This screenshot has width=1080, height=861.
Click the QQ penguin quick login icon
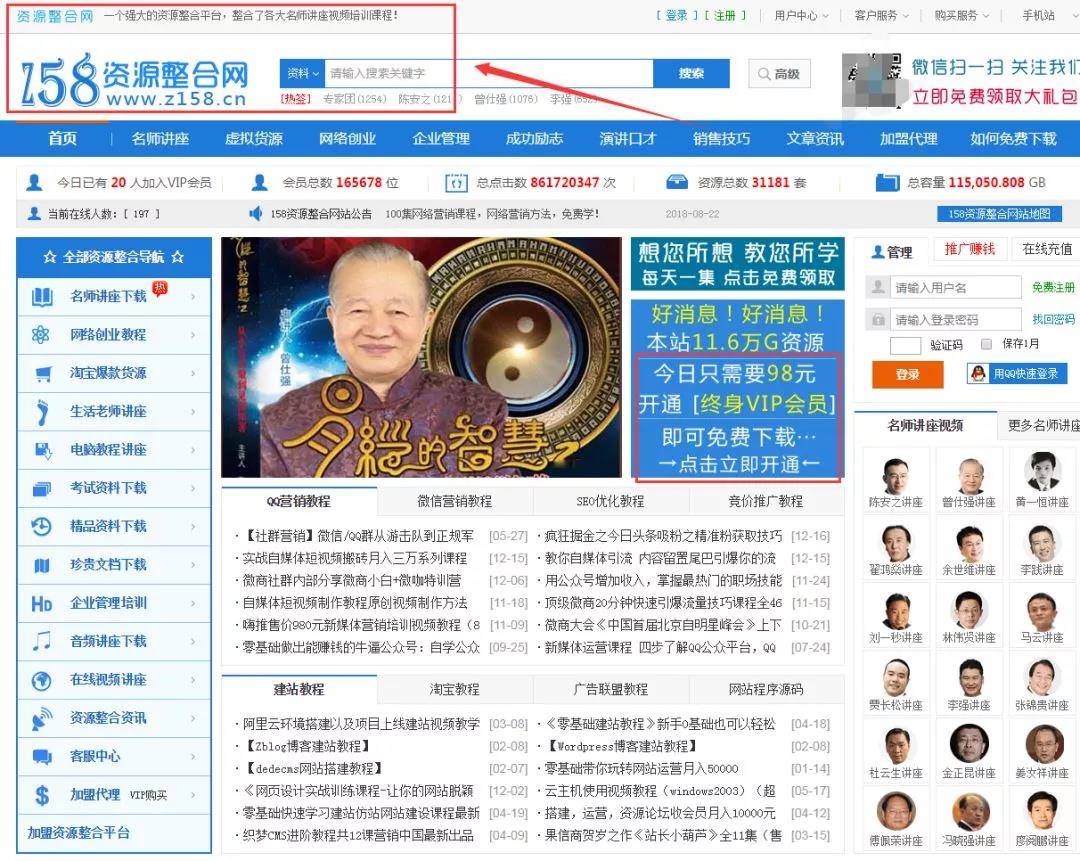[977, 374]
